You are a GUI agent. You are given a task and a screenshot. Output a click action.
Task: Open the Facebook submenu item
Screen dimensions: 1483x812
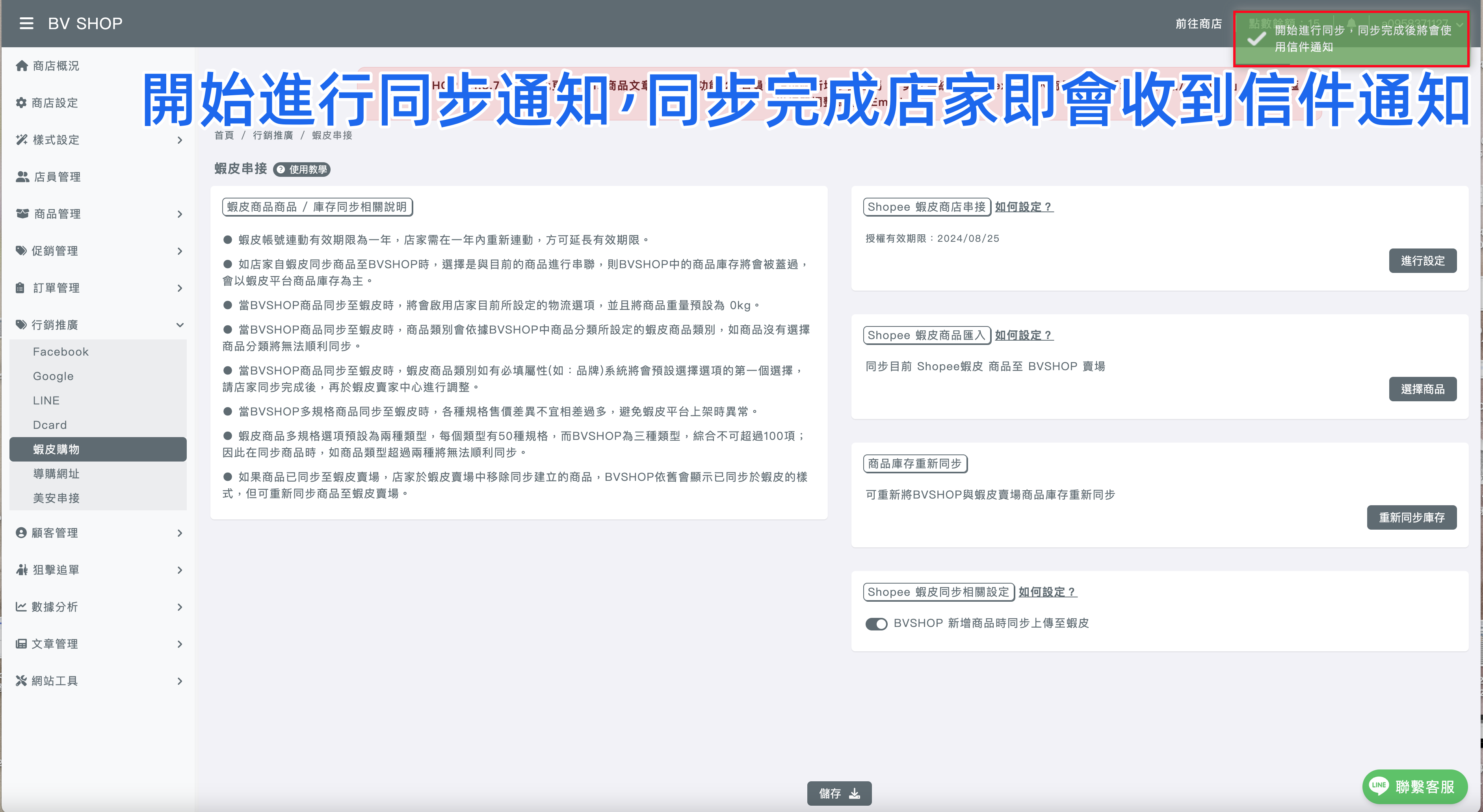point(98,352)
